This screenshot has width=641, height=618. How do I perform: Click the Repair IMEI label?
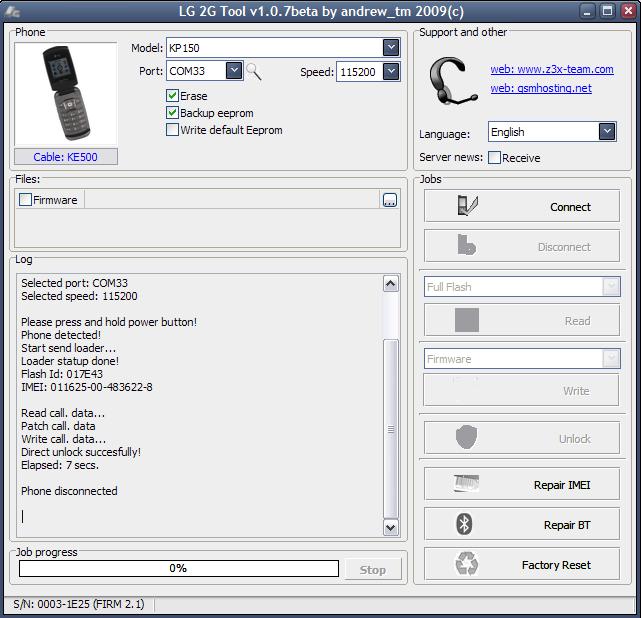[562, 485]
